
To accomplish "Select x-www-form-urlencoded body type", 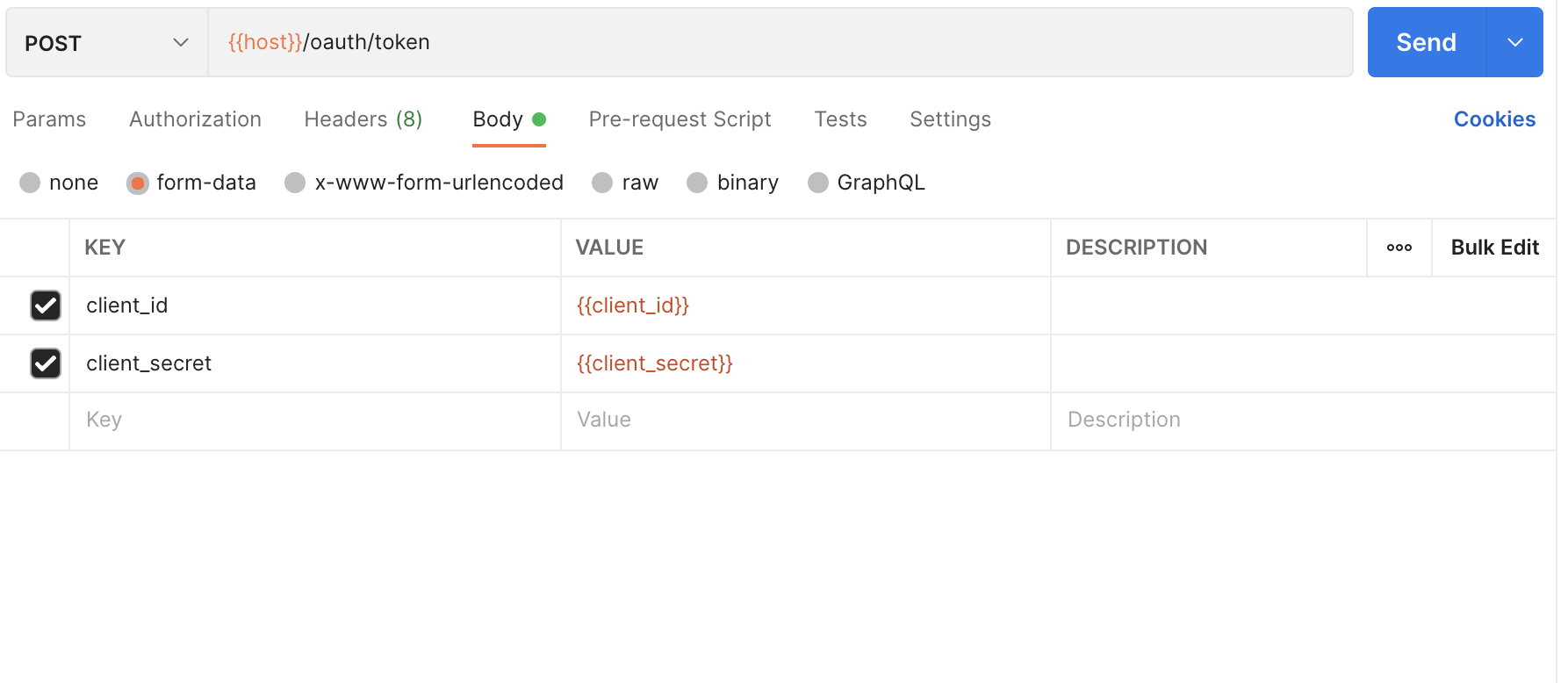I will tap(296, 183).
